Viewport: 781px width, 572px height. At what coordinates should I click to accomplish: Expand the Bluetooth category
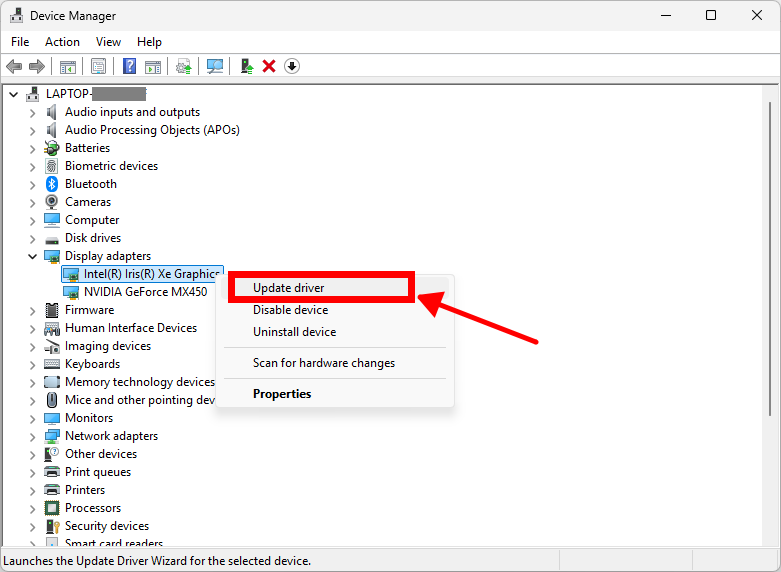click(x=32, y=184)
